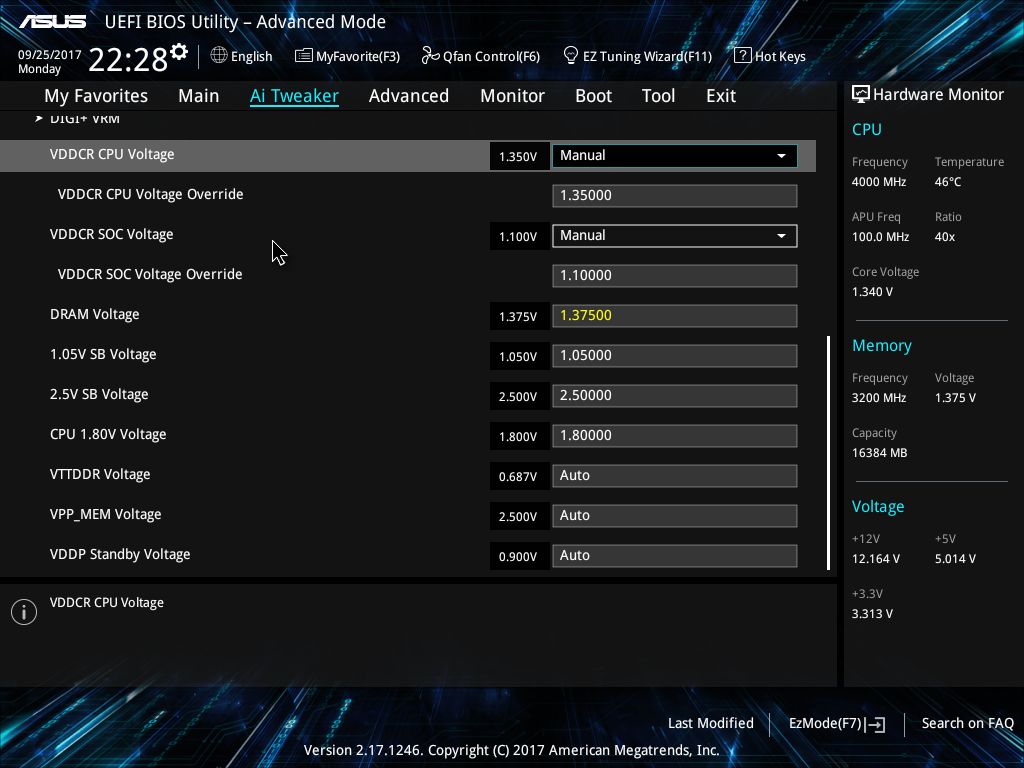Click the 12.164 V reading
The height and width of the screenshot is (768, 1024).
tap(876, 559)
